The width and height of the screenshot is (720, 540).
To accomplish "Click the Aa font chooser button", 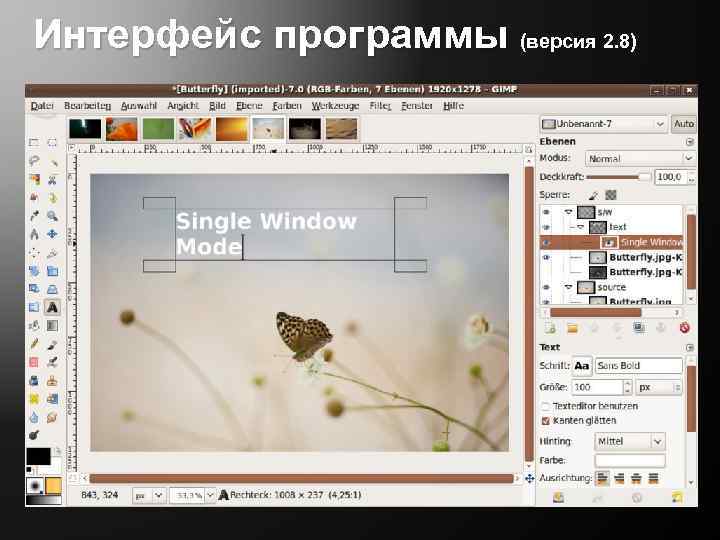I will point(582,366).
